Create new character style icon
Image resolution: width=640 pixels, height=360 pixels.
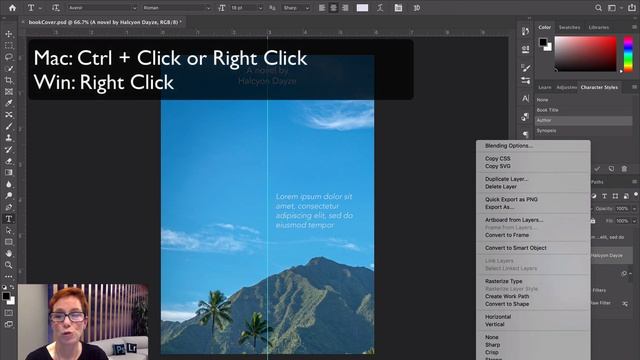611,169
